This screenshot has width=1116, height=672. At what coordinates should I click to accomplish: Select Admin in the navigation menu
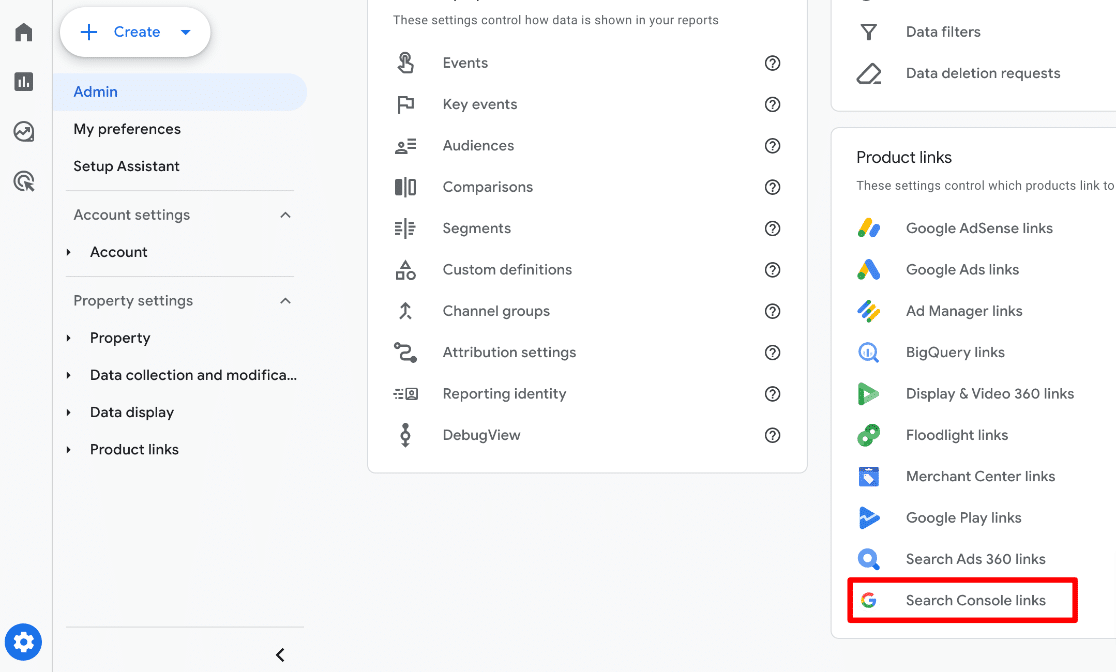[x=95, y=91]
